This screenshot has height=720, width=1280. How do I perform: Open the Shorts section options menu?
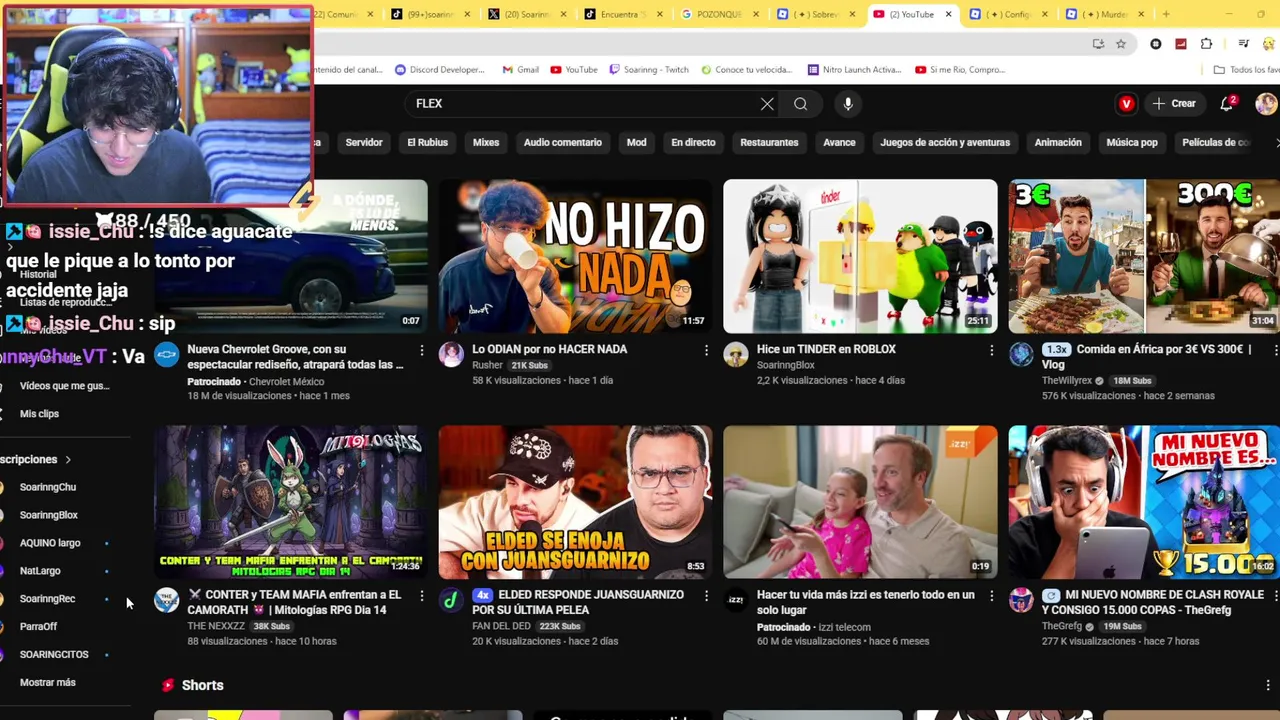coord(1268,686)
